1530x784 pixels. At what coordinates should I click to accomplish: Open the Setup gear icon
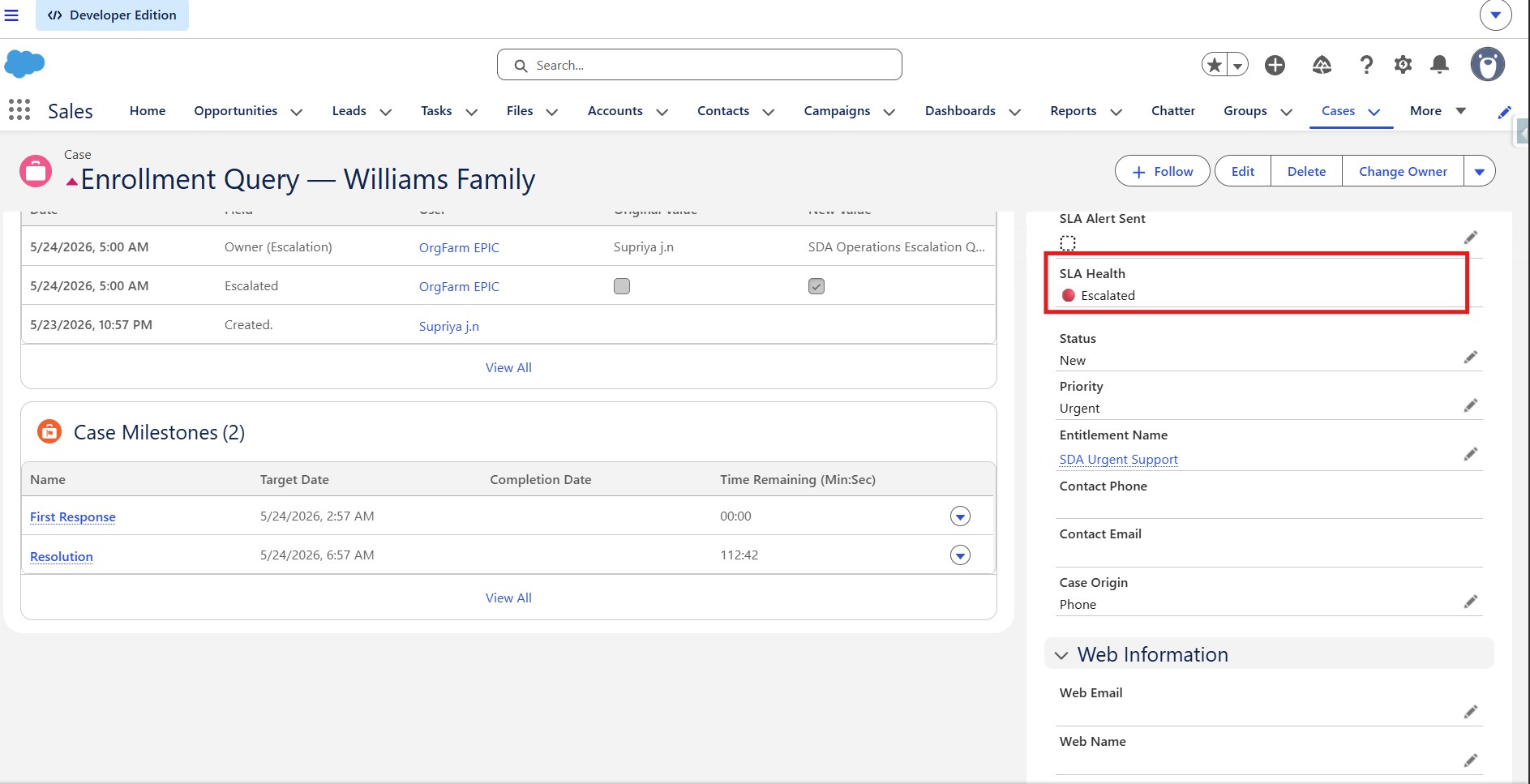1404,65
